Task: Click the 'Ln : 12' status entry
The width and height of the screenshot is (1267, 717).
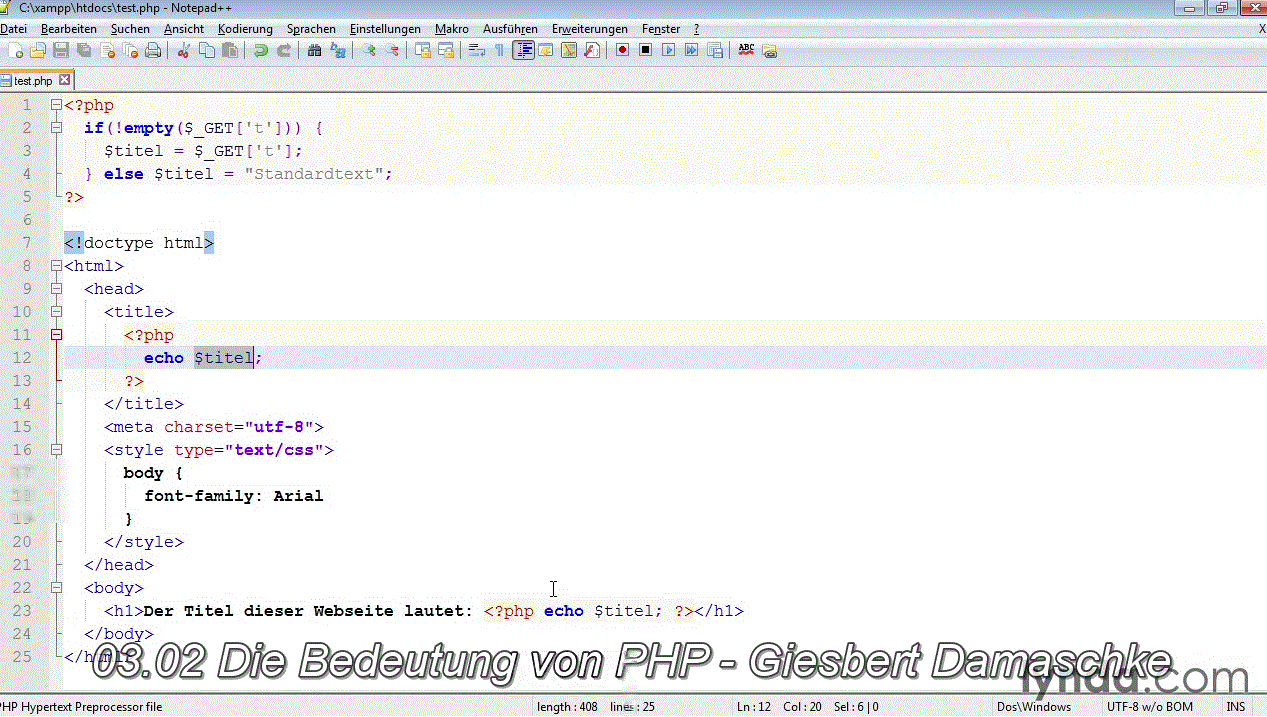Action: coord(754,707)
